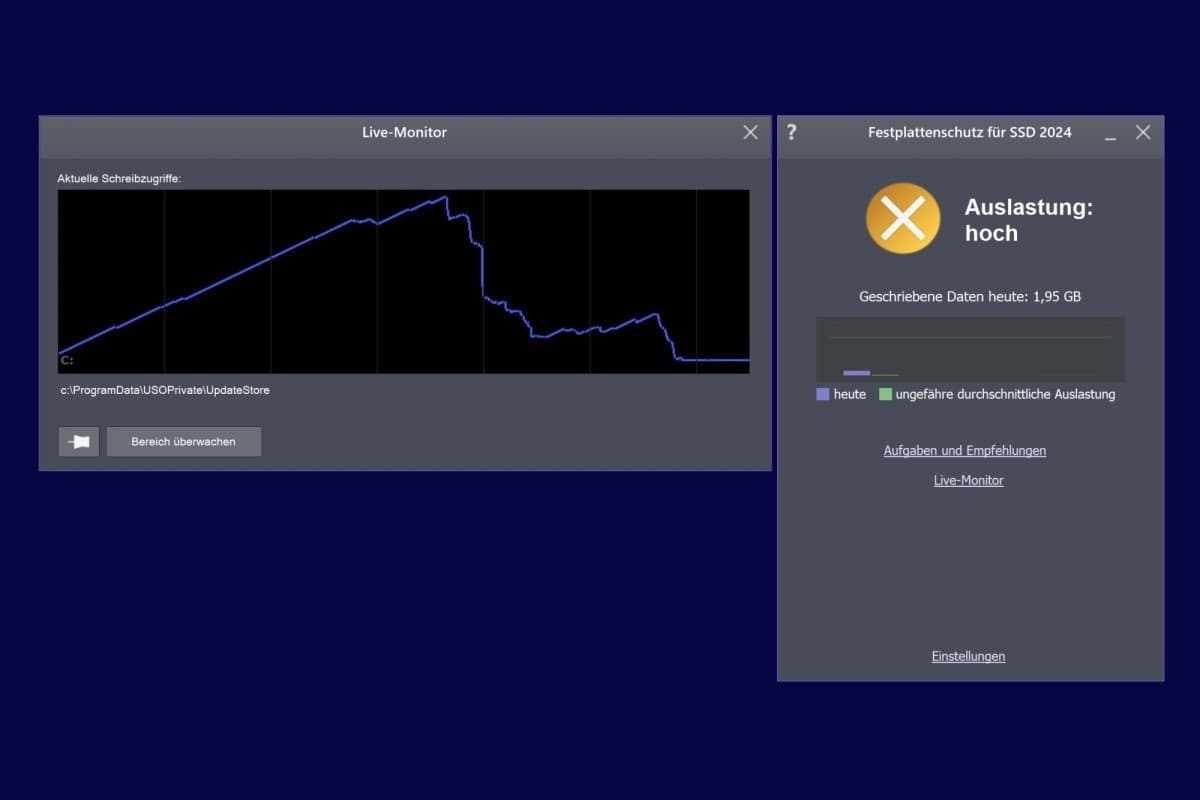Open help via the question mark icon

pyautogui.click(x=792, y=132)
